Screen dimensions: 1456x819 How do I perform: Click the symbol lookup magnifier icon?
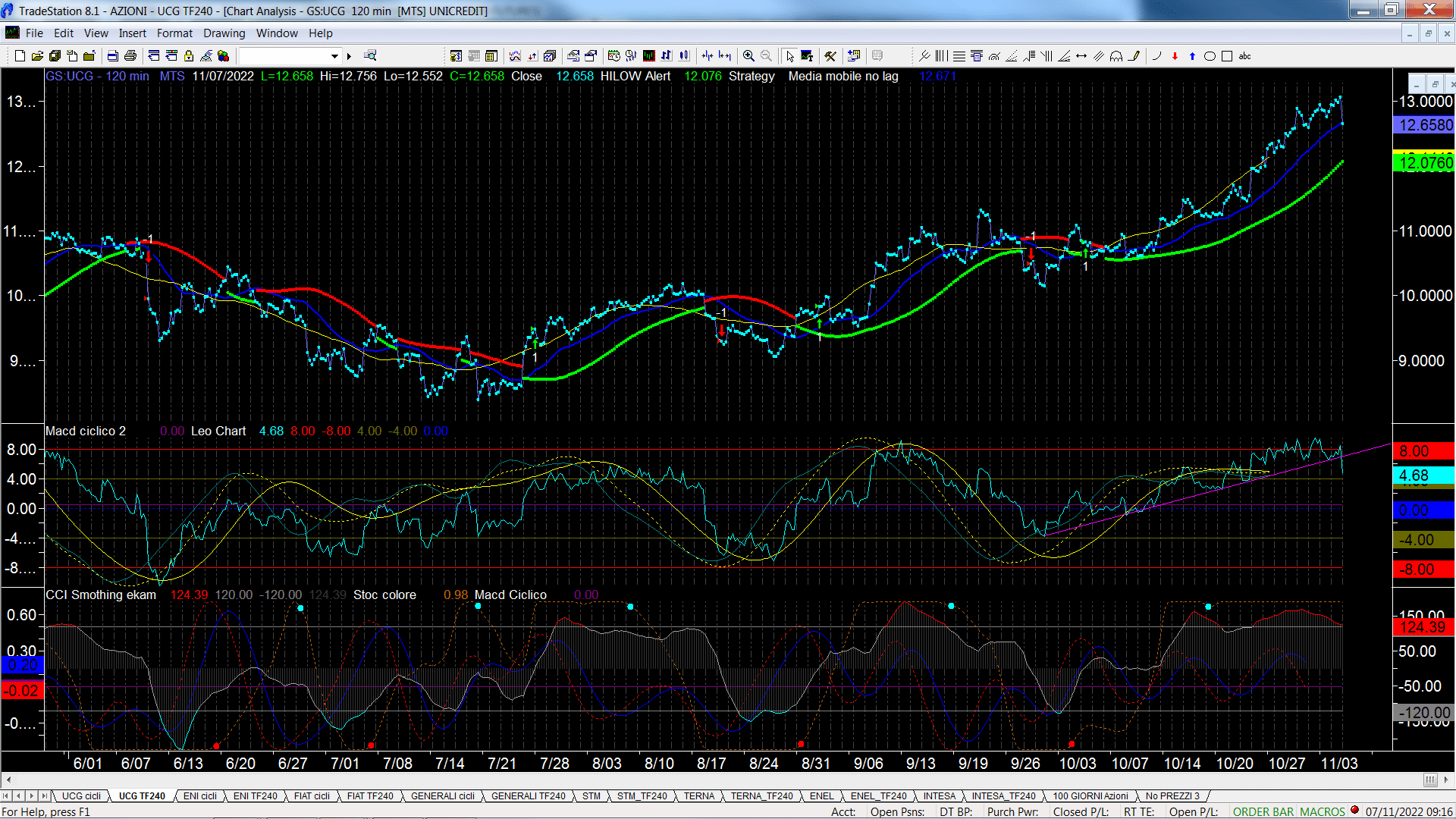point(370,56)
